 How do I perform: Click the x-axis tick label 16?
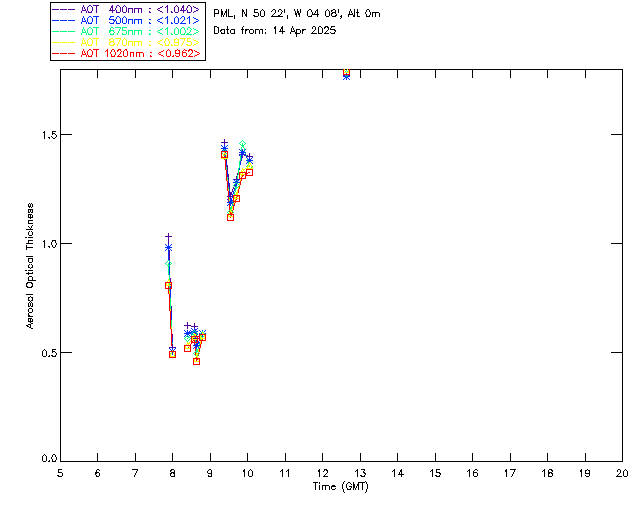(472, 473)
